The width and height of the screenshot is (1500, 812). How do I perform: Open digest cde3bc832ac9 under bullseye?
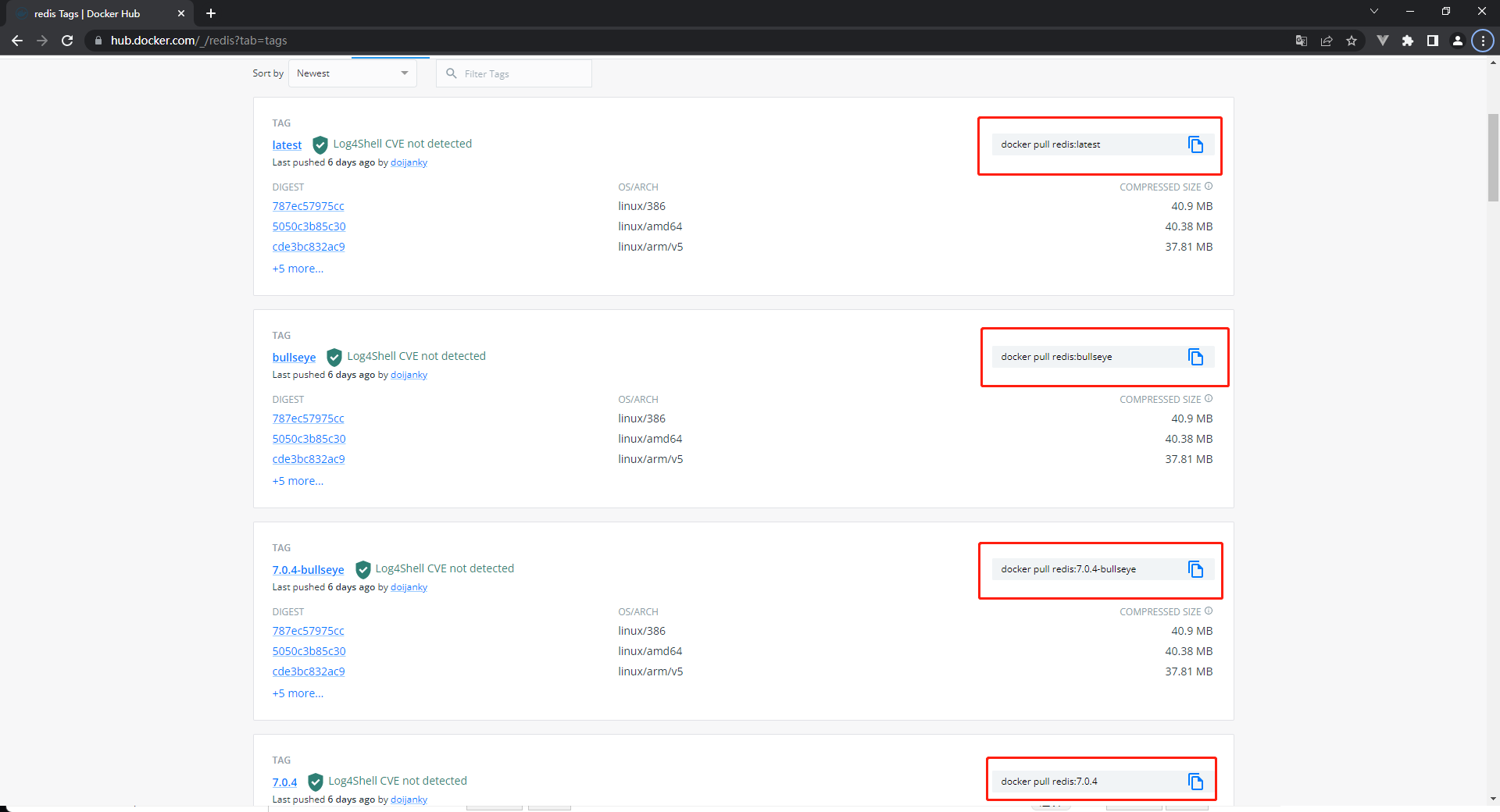[309, 459]
